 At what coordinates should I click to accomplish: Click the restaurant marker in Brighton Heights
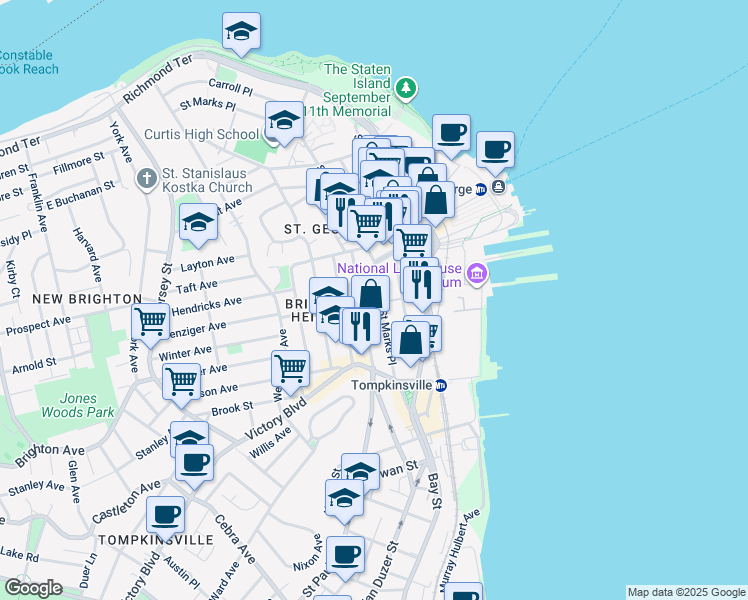coord(361,328)
